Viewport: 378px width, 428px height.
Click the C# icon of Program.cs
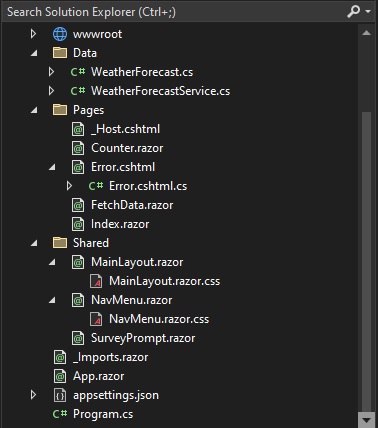(60, 414)
